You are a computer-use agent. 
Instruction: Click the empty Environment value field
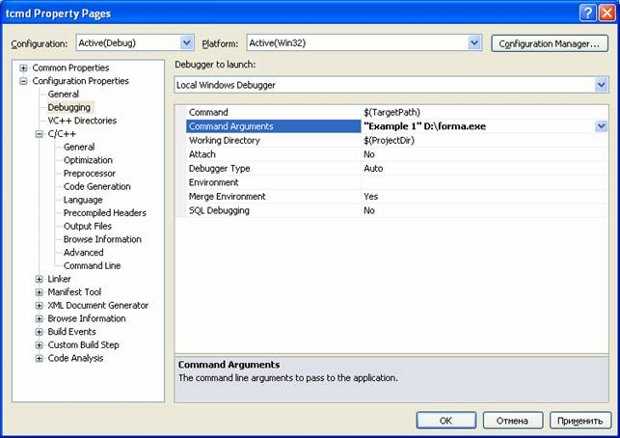(484, 182)
